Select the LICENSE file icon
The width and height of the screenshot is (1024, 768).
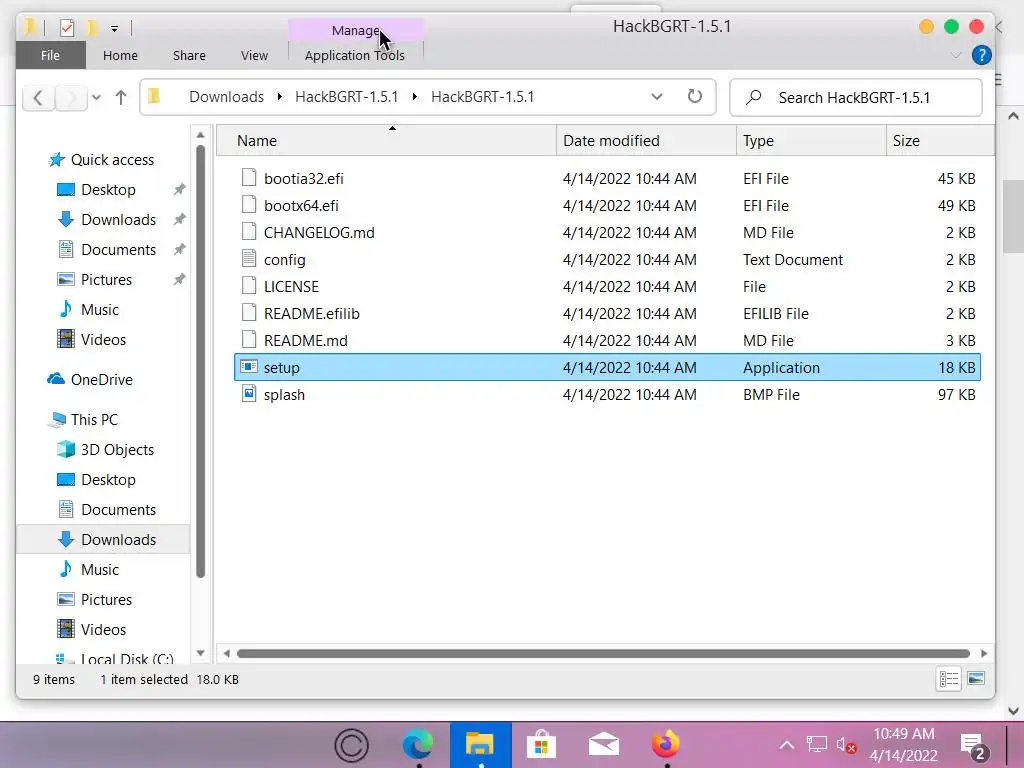[x=249, y=286]
